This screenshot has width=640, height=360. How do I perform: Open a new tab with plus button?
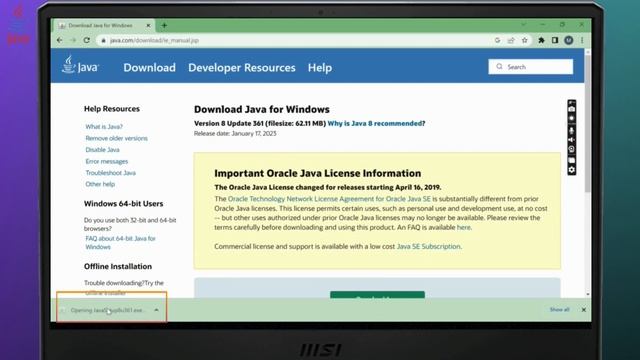pyautogui.click(x=164, y=25)
